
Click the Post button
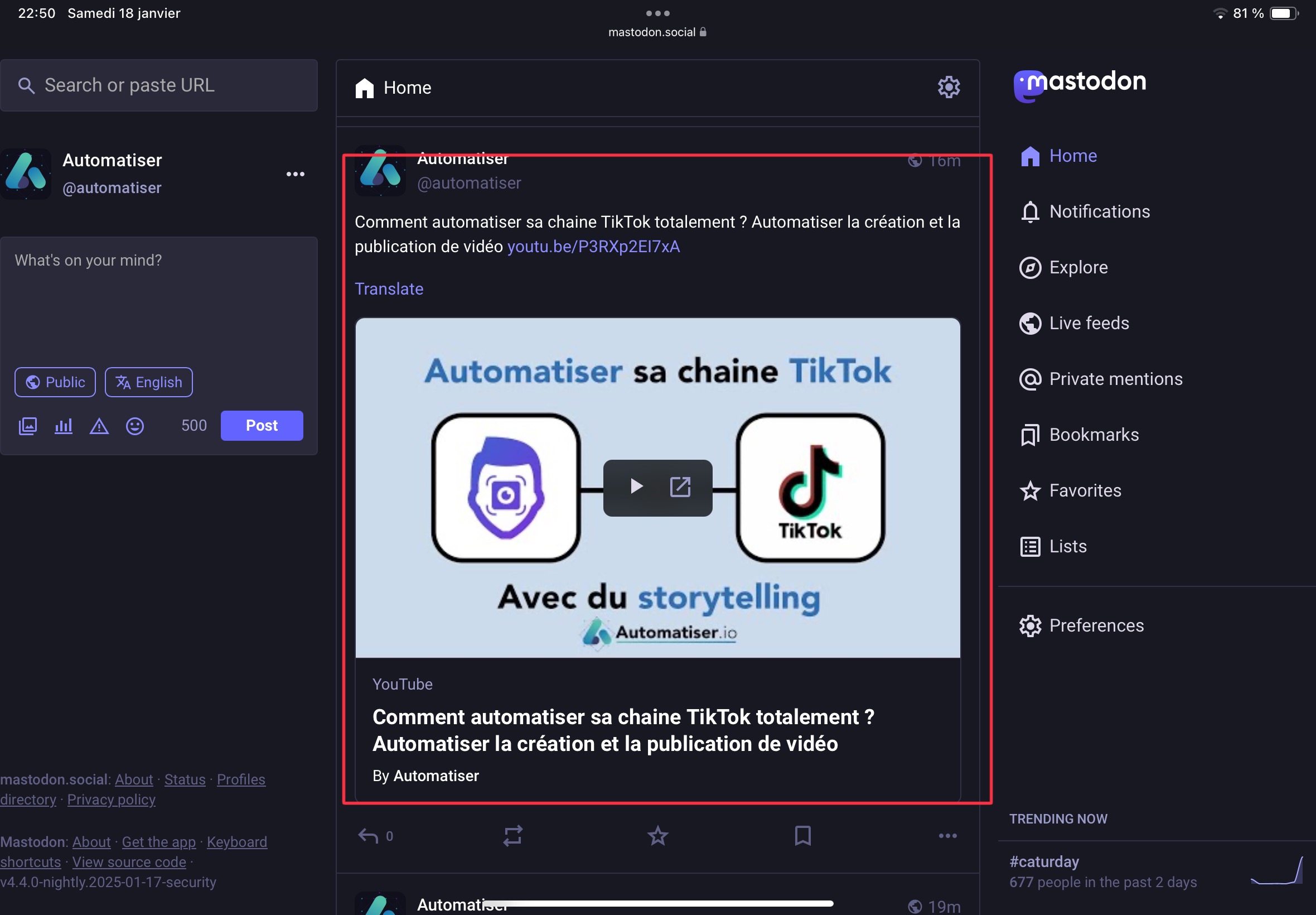pos(262,426)
